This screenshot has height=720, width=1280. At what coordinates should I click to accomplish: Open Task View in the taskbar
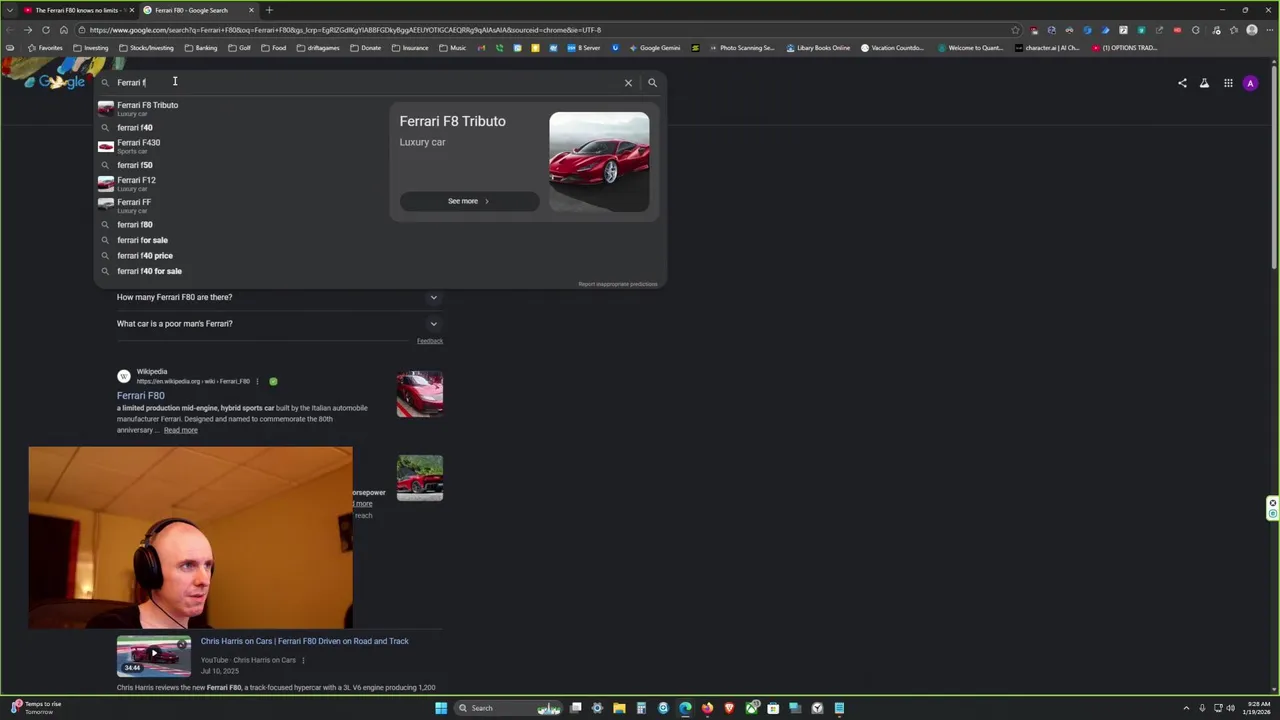coord(576,708)
